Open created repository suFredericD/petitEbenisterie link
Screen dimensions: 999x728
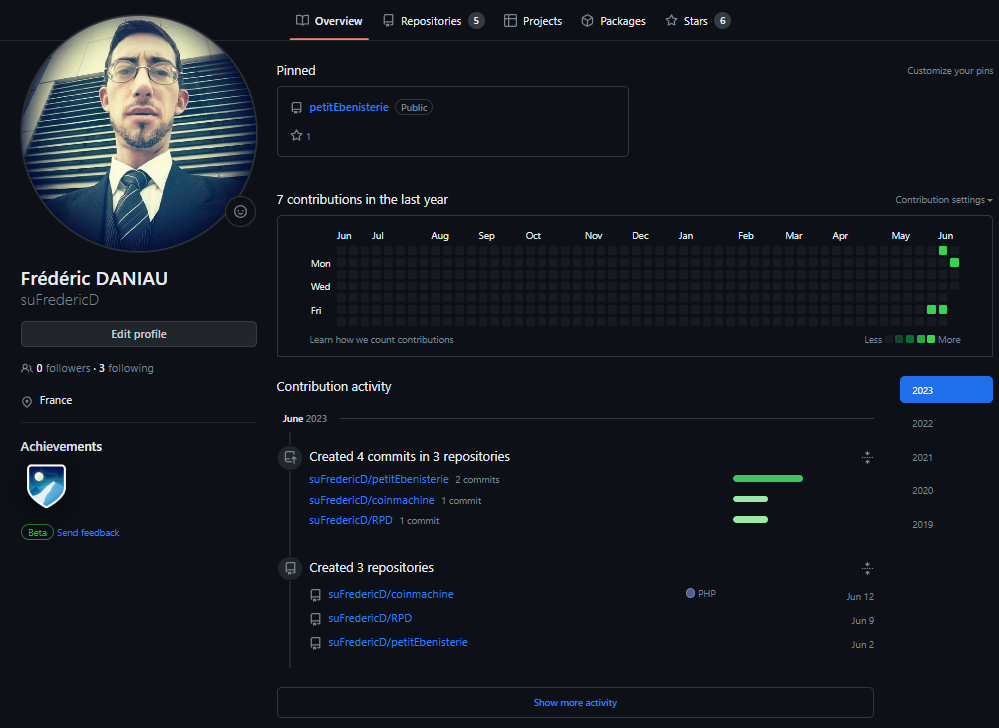pyautogui.click(x=398, y=642)
